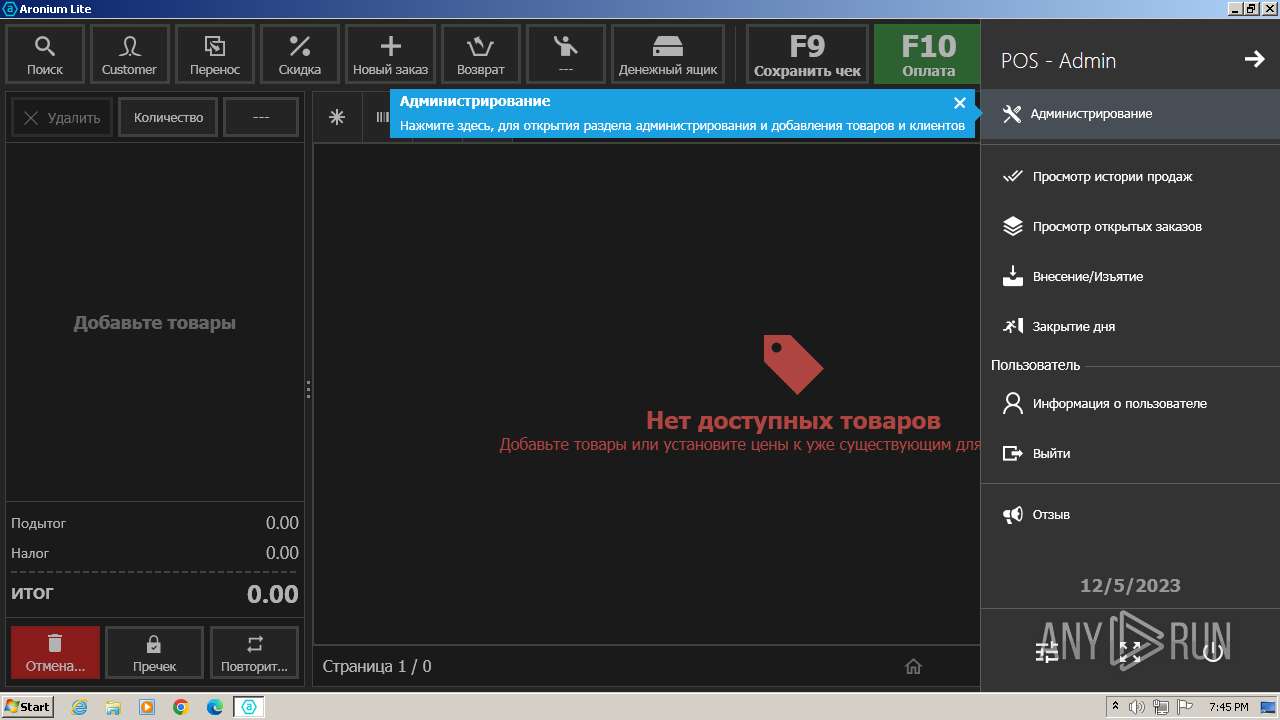Click the Пречек lock button
This screenshot has height=720, width=1280.
coord(154,653)
